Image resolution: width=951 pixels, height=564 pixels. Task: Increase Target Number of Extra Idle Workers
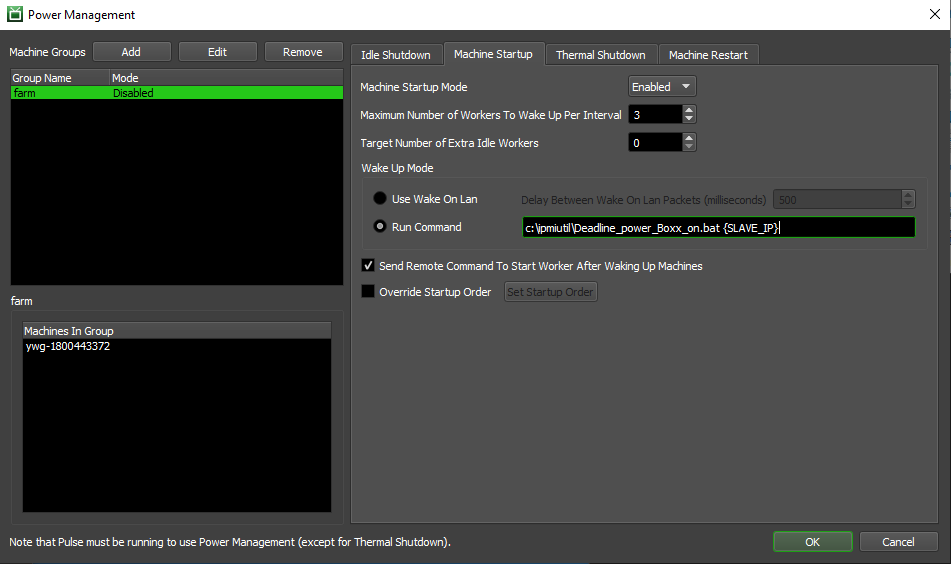[688, 138]
